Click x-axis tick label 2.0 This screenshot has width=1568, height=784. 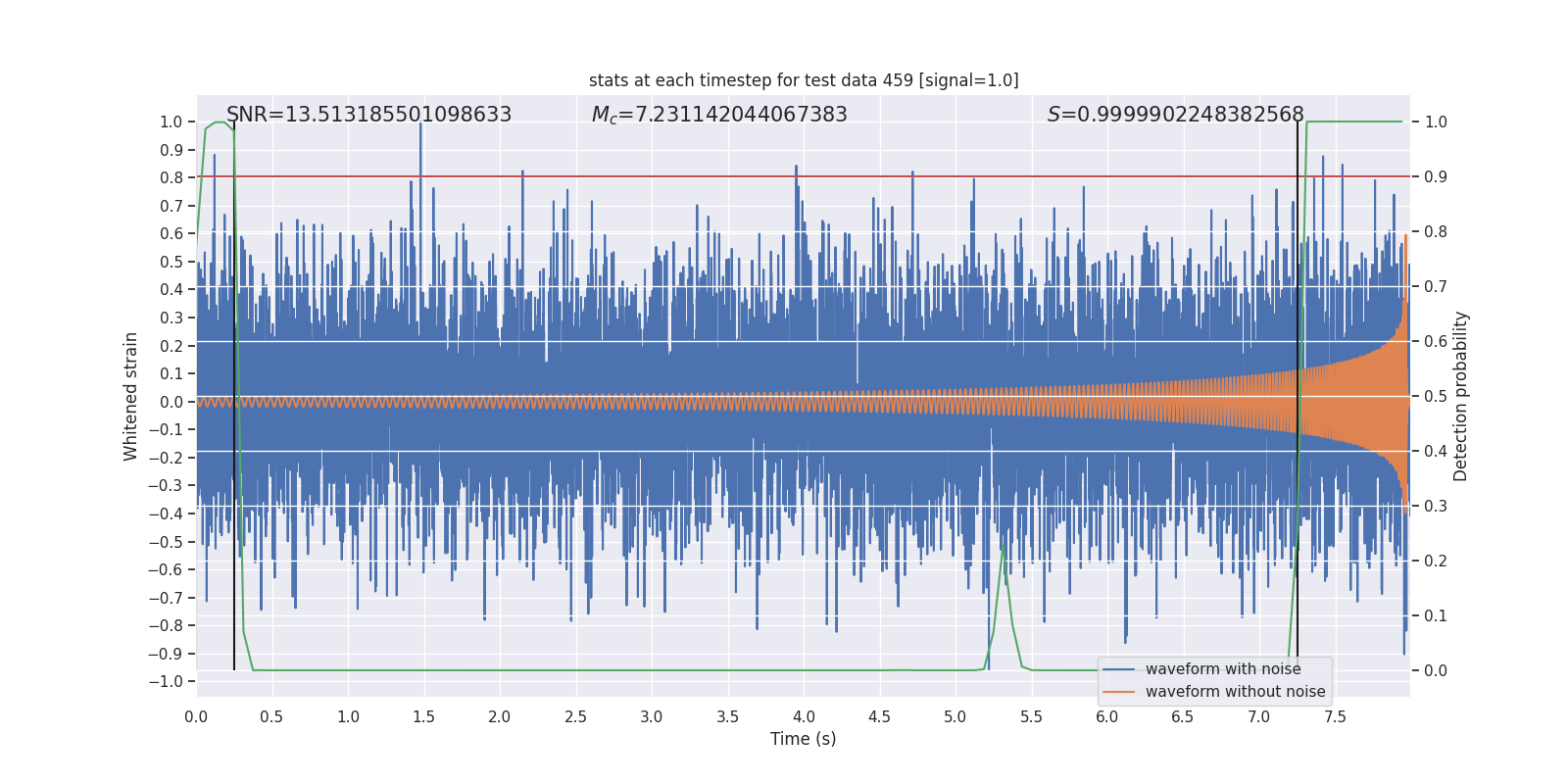500,716
